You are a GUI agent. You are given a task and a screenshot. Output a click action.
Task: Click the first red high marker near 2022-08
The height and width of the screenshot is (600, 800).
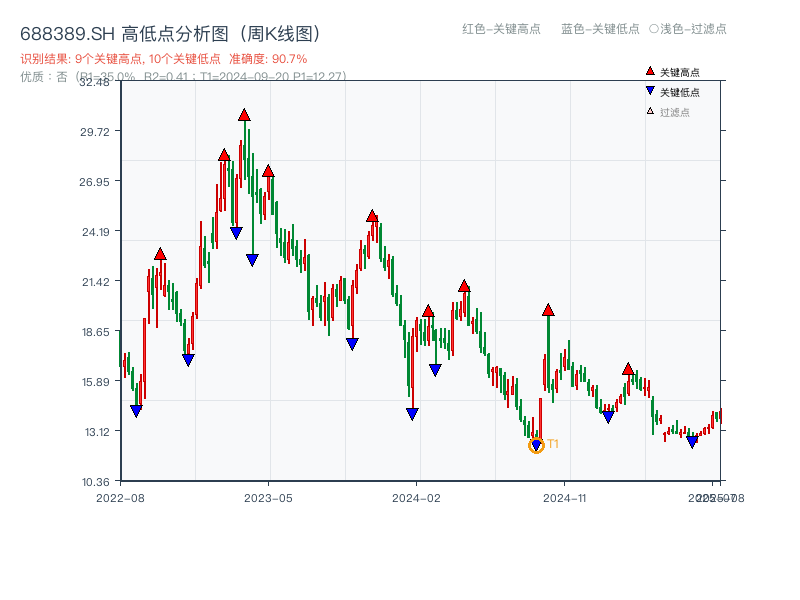pos(158,252)
